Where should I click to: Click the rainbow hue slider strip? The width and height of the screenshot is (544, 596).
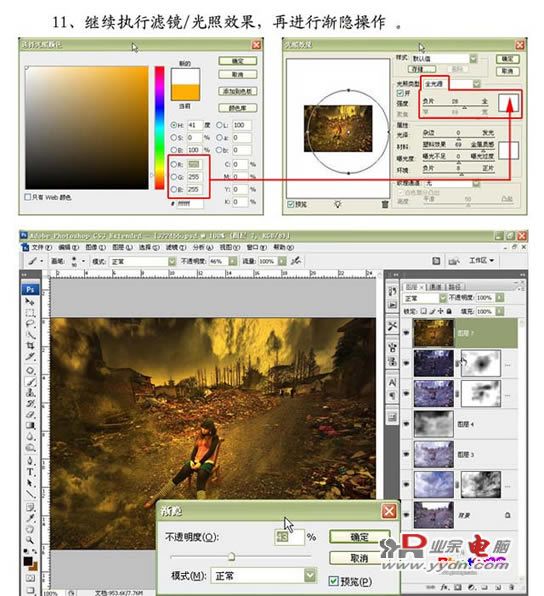tap(159, 128)
